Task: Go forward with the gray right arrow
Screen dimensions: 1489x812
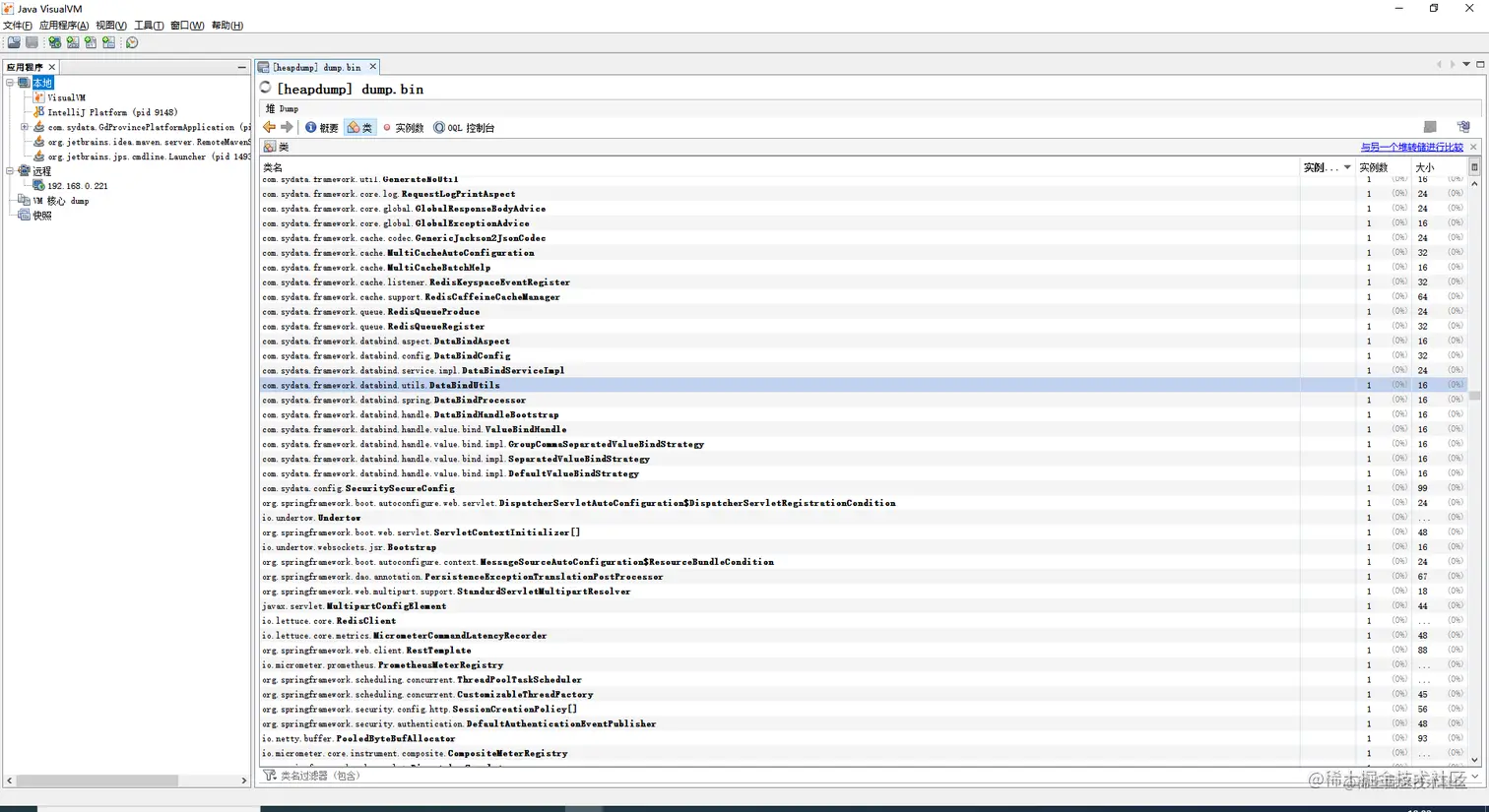Action: (287, 127)
